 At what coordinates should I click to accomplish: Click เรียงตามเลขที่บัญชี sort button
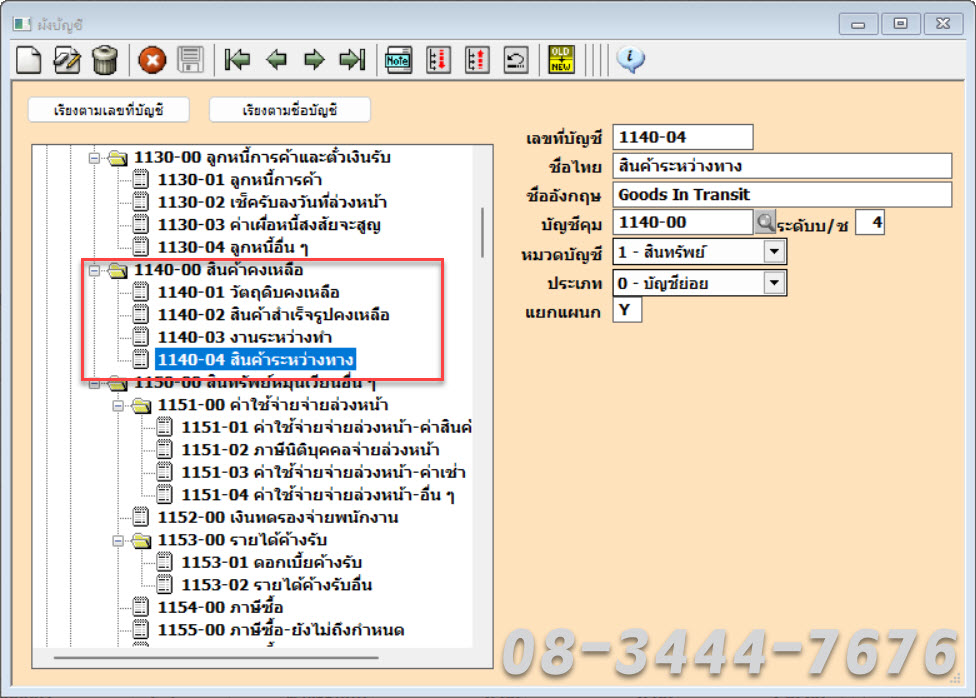coord(109,110)
